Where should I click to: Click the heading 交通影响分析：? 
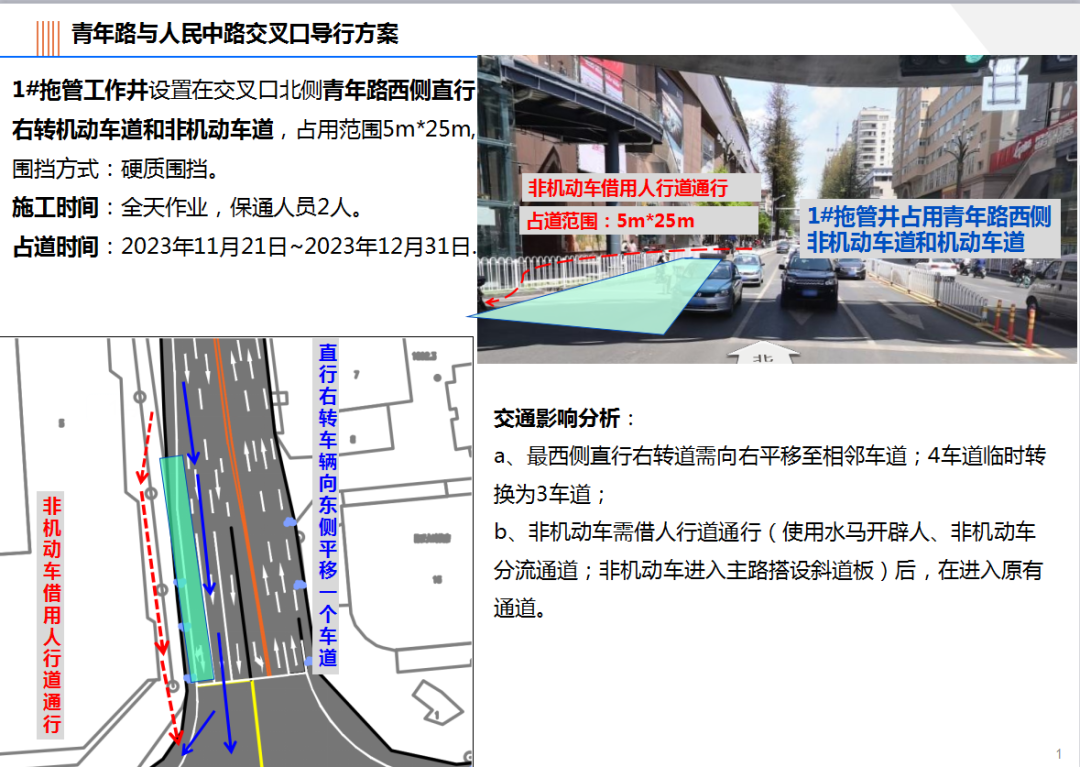564,418
